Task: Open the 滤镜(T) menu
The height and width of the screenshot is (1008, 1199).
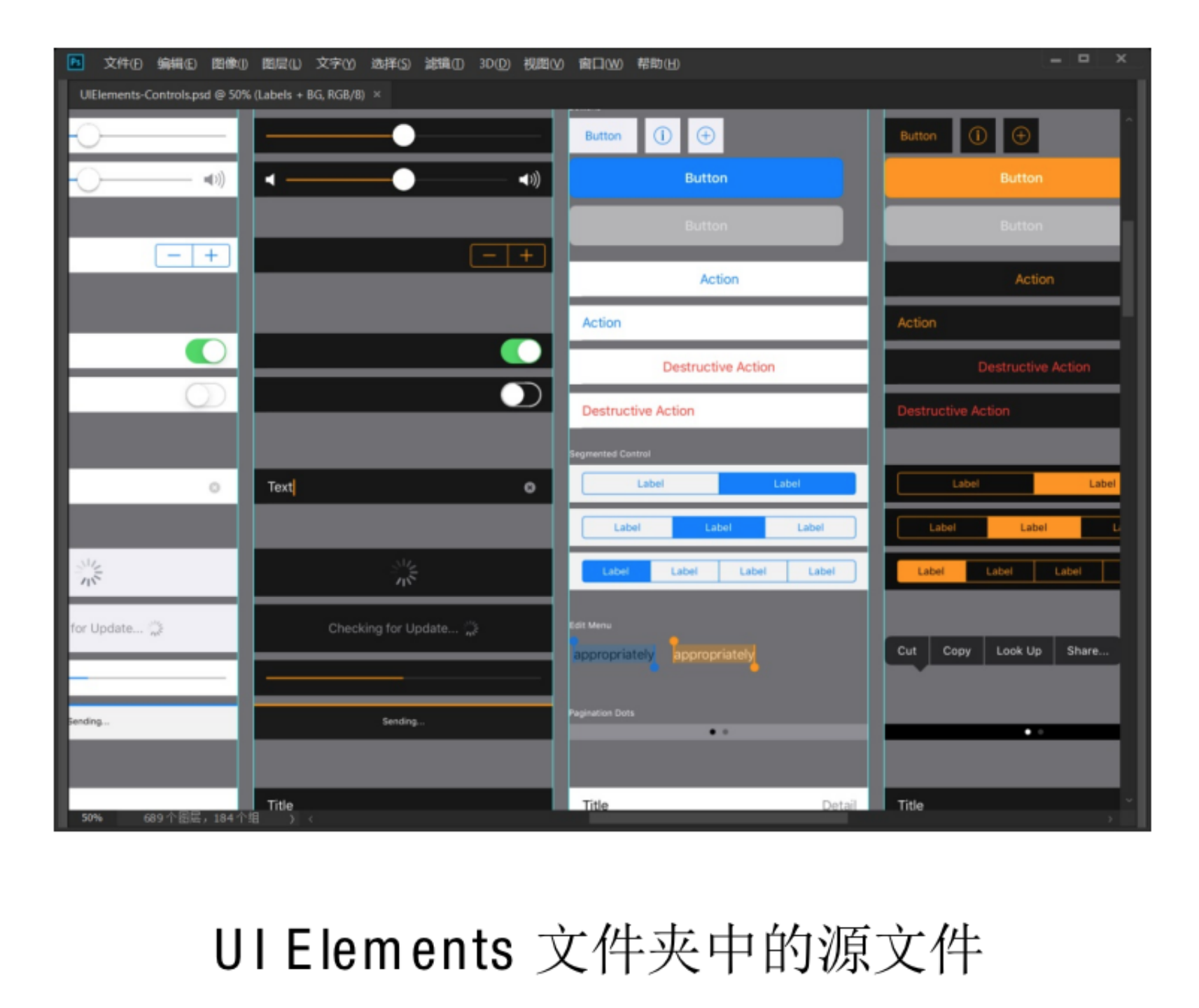Action: (444, 64)
